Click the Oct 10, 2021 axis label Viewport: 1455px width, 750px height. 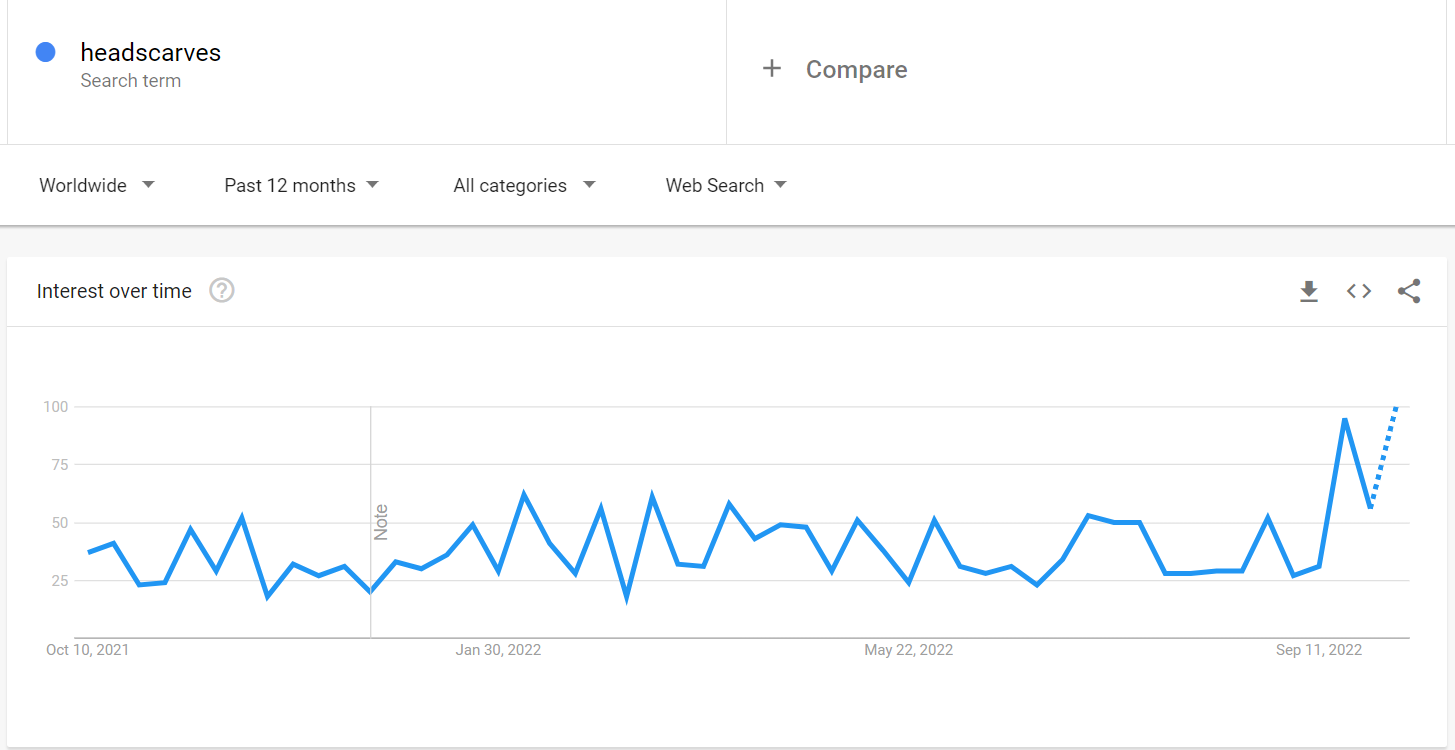[x=88, y=650]
